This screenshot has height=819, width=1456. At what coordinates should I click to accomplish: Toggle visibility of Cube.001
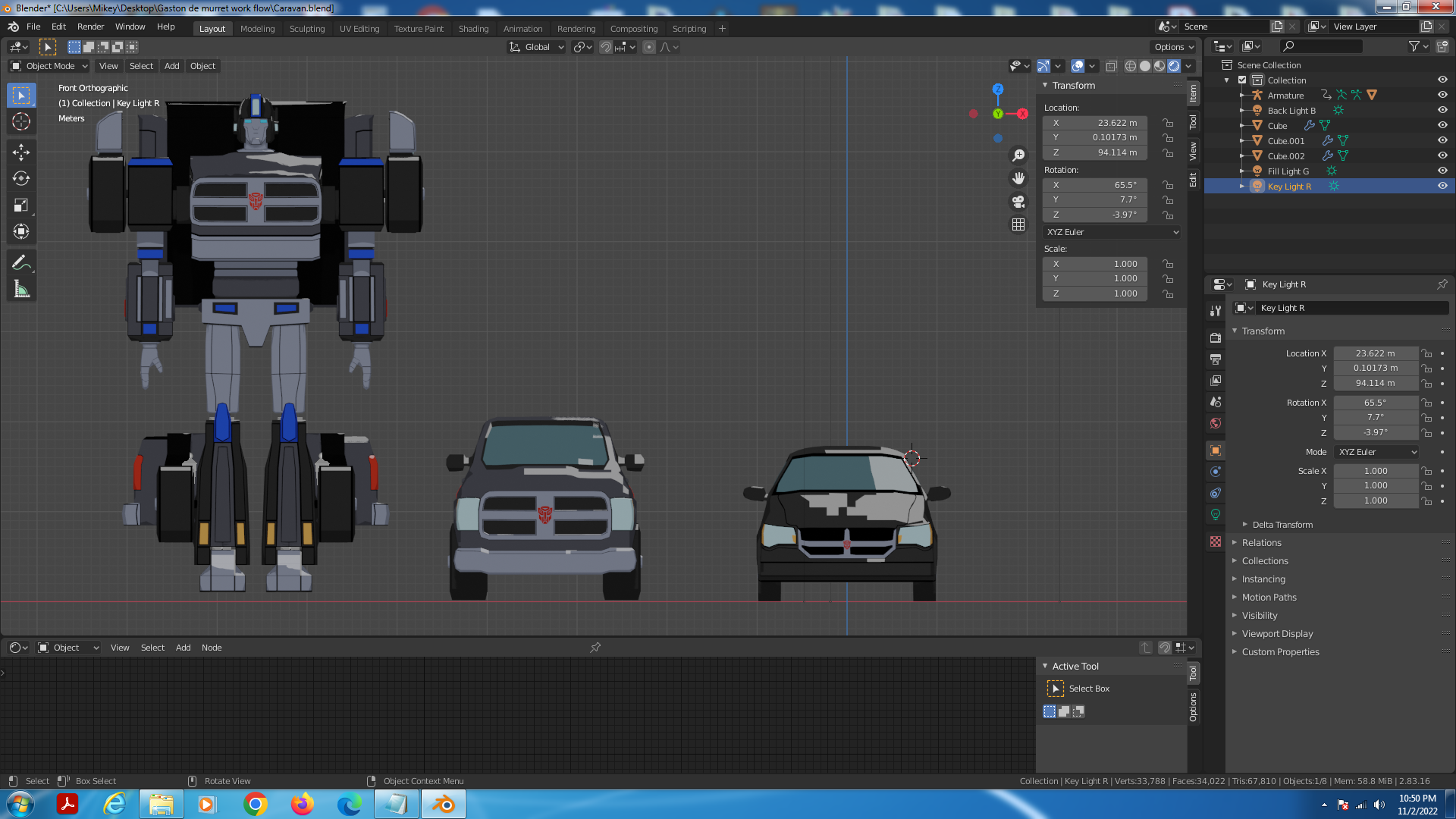click(1442, 140)
